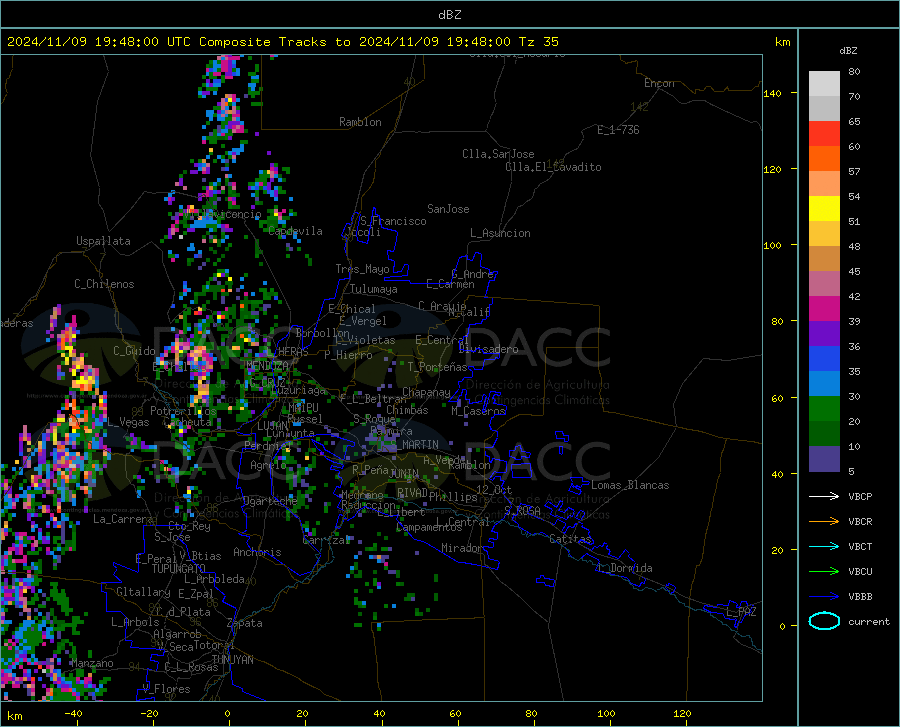Click the S_Francisco map label
This screenshot has width=900, height=727.
(x=393, y=221)
